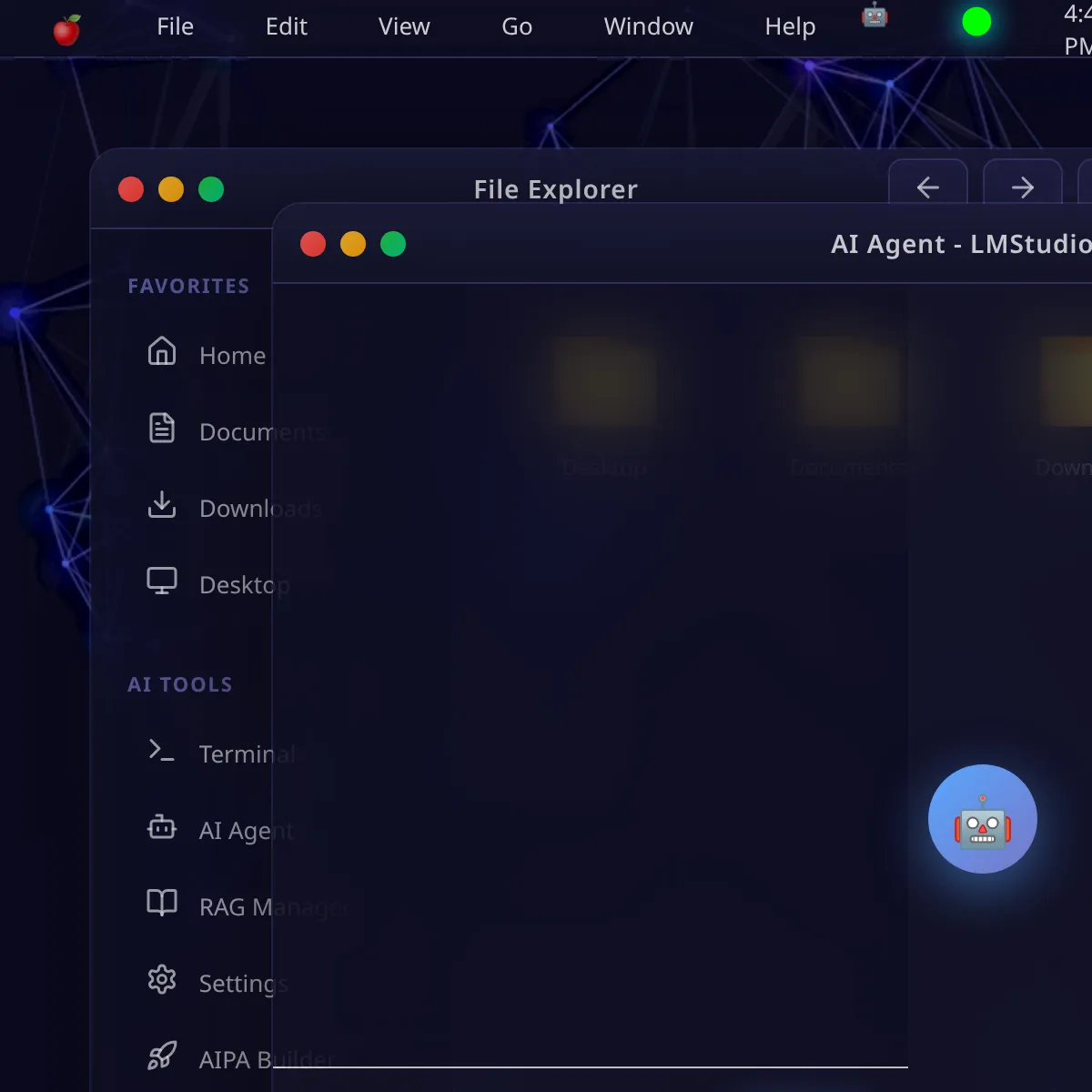
Task: Click the Help menu item
Action: tap(790, 27)
